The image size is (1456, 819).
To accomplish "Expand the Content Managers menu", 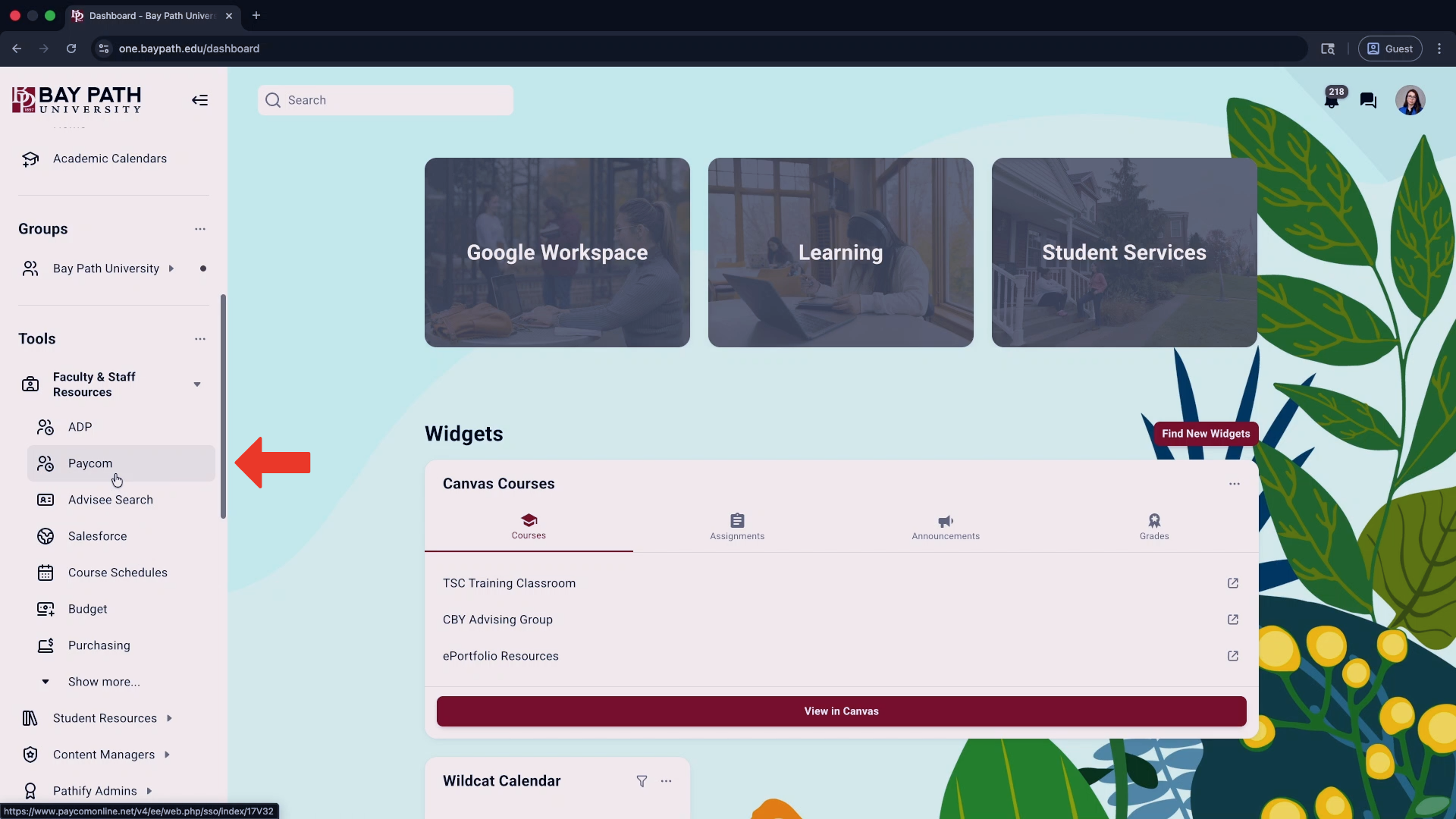I will tap(167, 755).
